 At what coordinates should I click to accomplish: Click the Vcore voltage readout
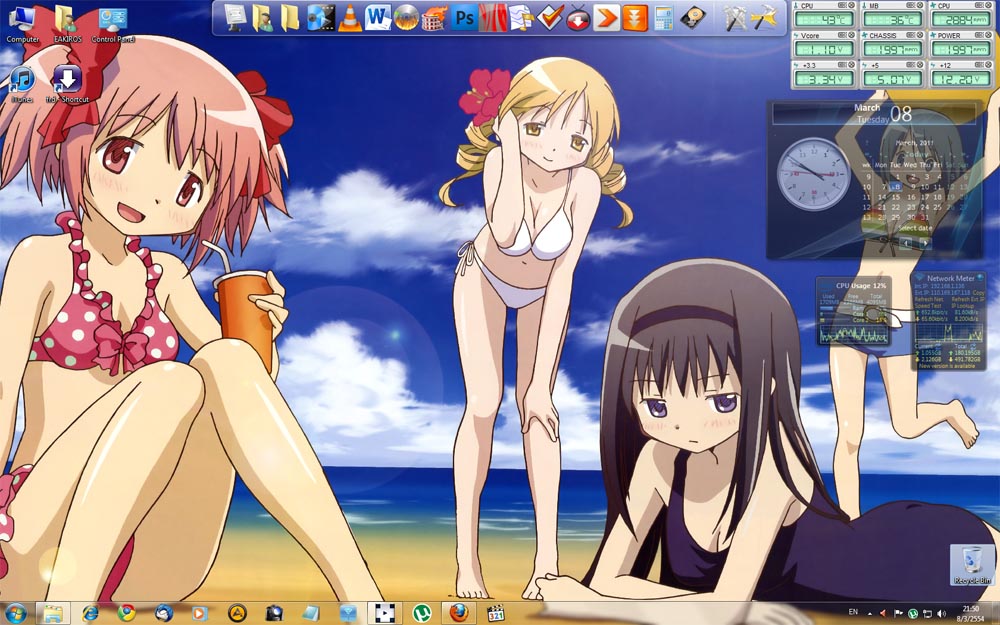pos(824,49)
